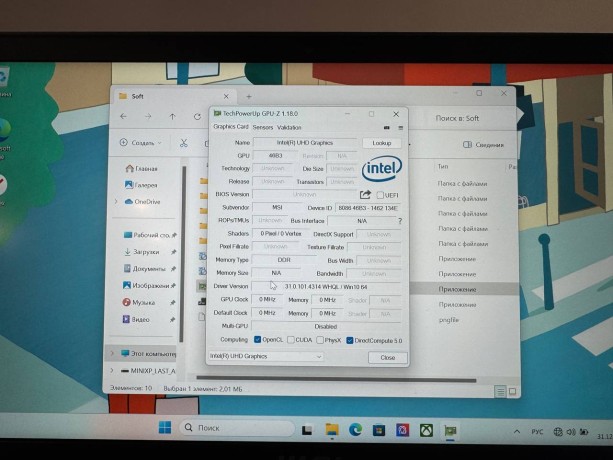Image resolution: width=613 pixels, height=460 pixels.
Task: Click the Driver Version field
Action: (x=326, y=287)
